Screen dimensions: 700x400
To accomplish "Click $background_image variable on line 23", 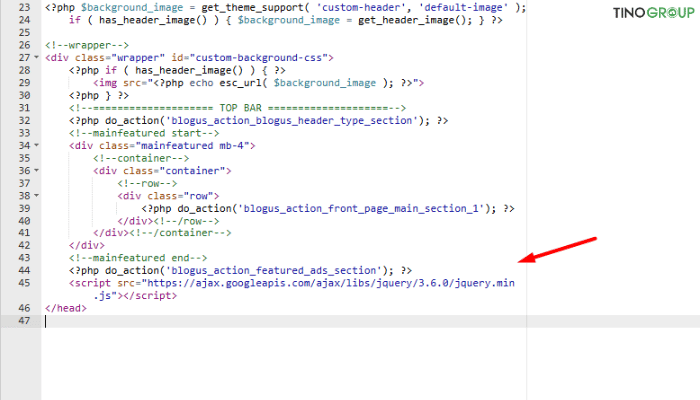I will click(x=132, y=8).
